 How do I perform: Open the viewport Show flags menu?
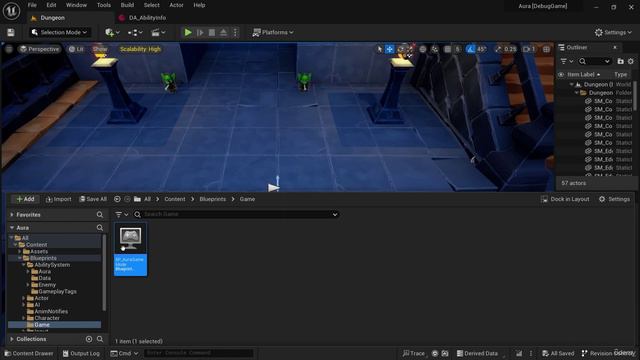point(100,49)
